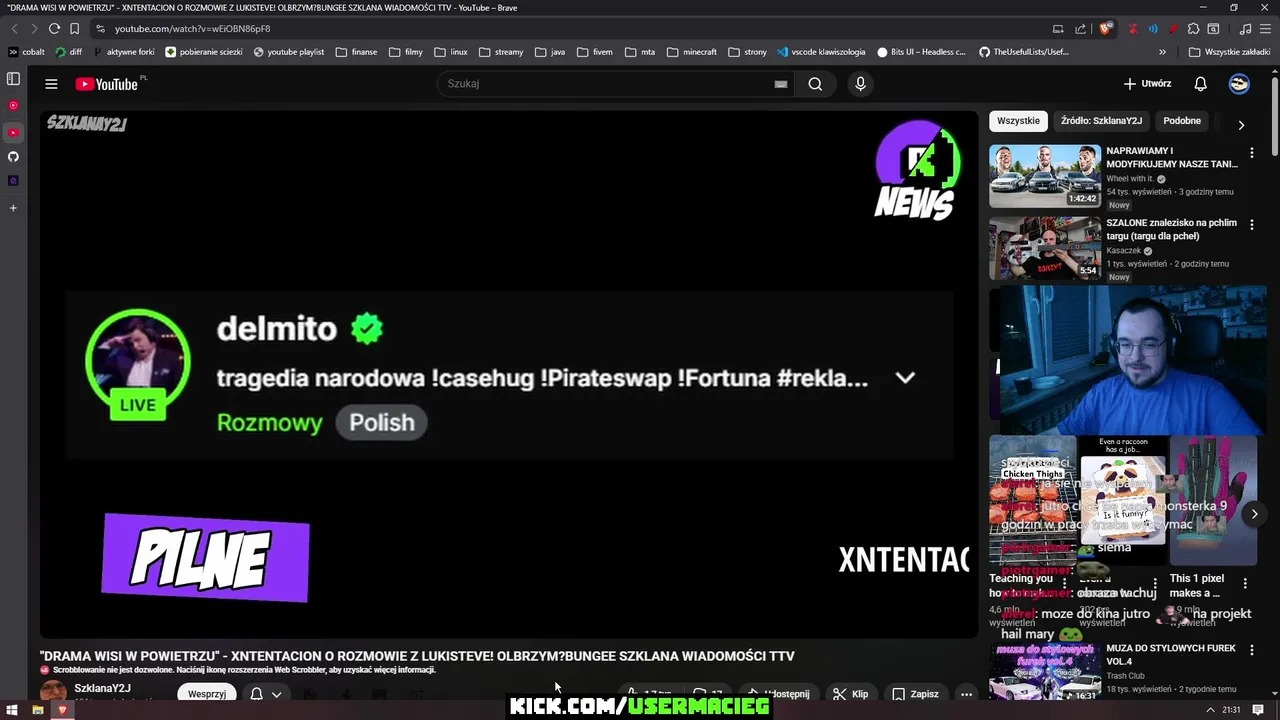Open options for the NAPRAWIAMY video

click(x=1251, y=153)
